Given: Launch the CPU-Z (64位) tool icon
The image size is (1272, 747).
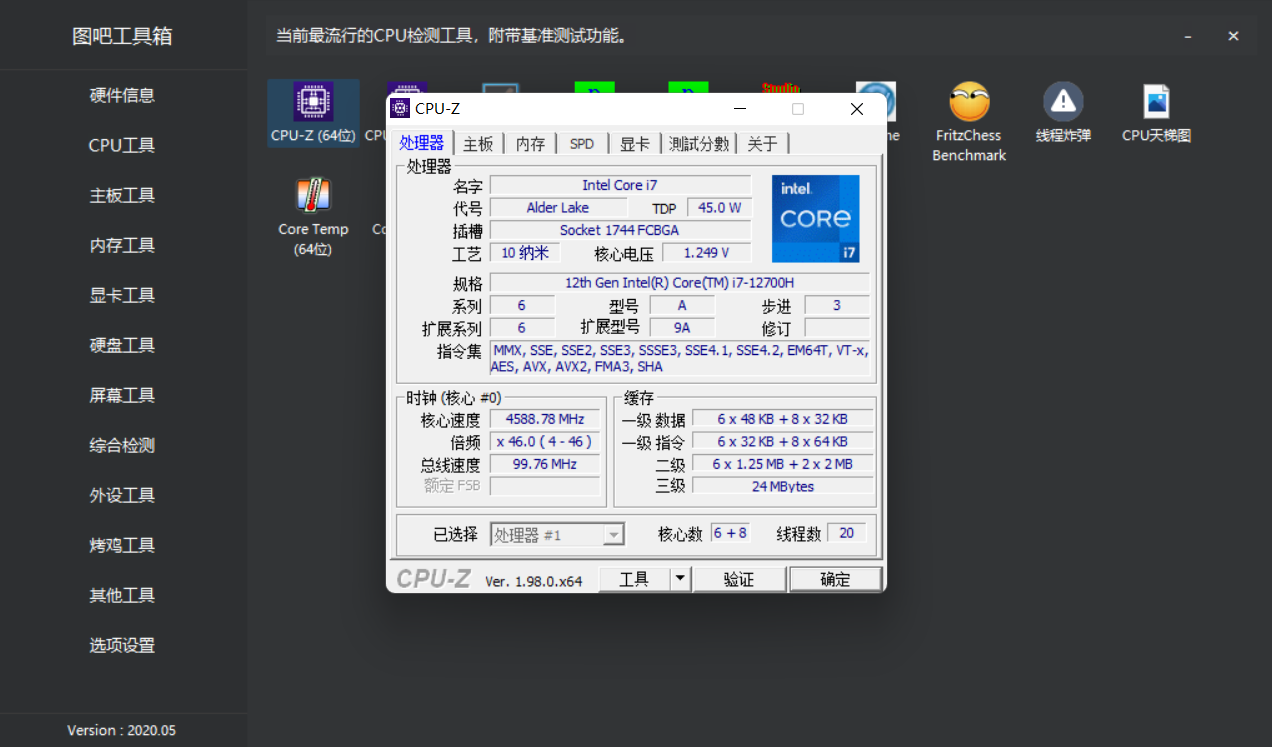Looking at the screenshot, I should click(x=313, y=113).
